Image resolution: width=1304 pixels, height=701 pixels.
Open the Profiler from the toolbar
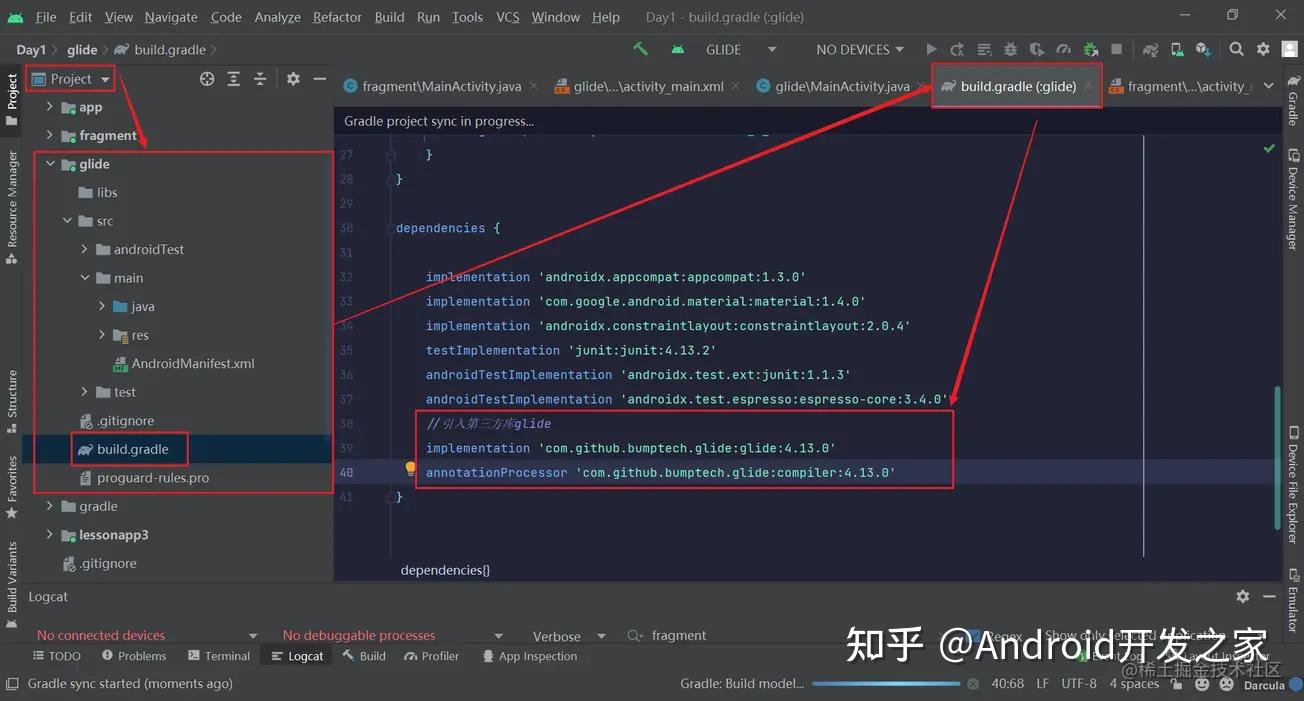click(1063, 48)
